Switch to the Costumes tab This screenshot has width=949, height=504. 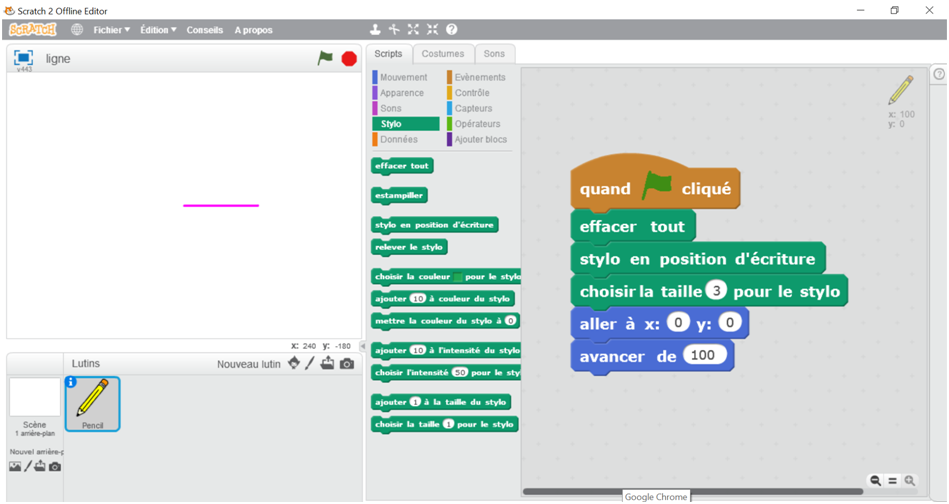tap(442, 53)
